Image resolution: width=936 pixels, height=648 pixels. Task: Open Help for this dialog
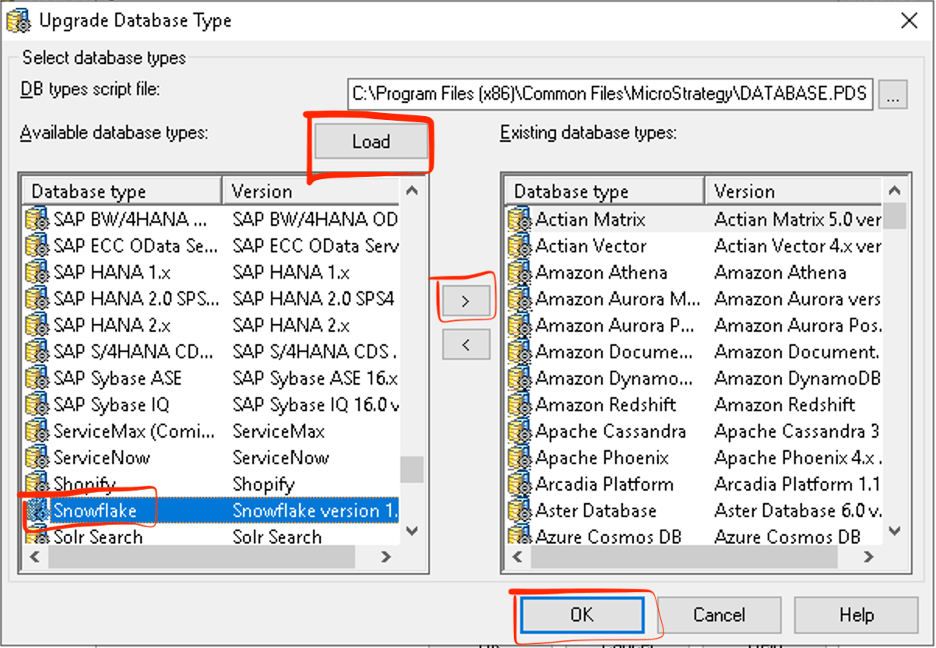[856, 615]
